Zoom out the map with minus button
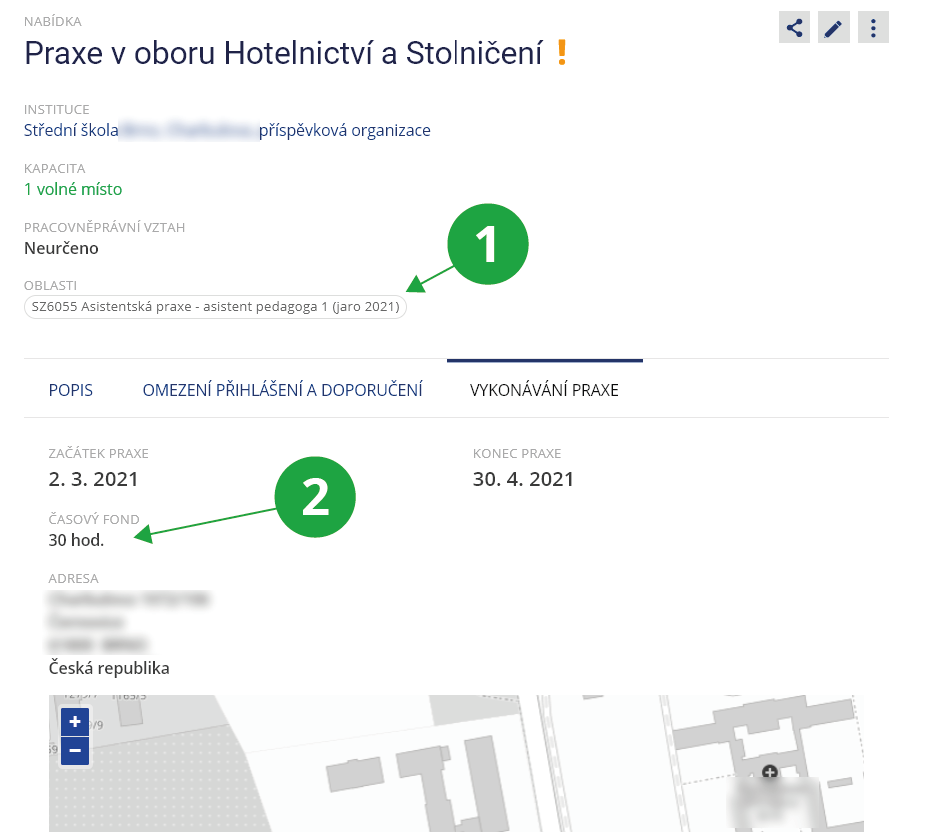This screenshot has width=944, height=832. click(75, 750)
